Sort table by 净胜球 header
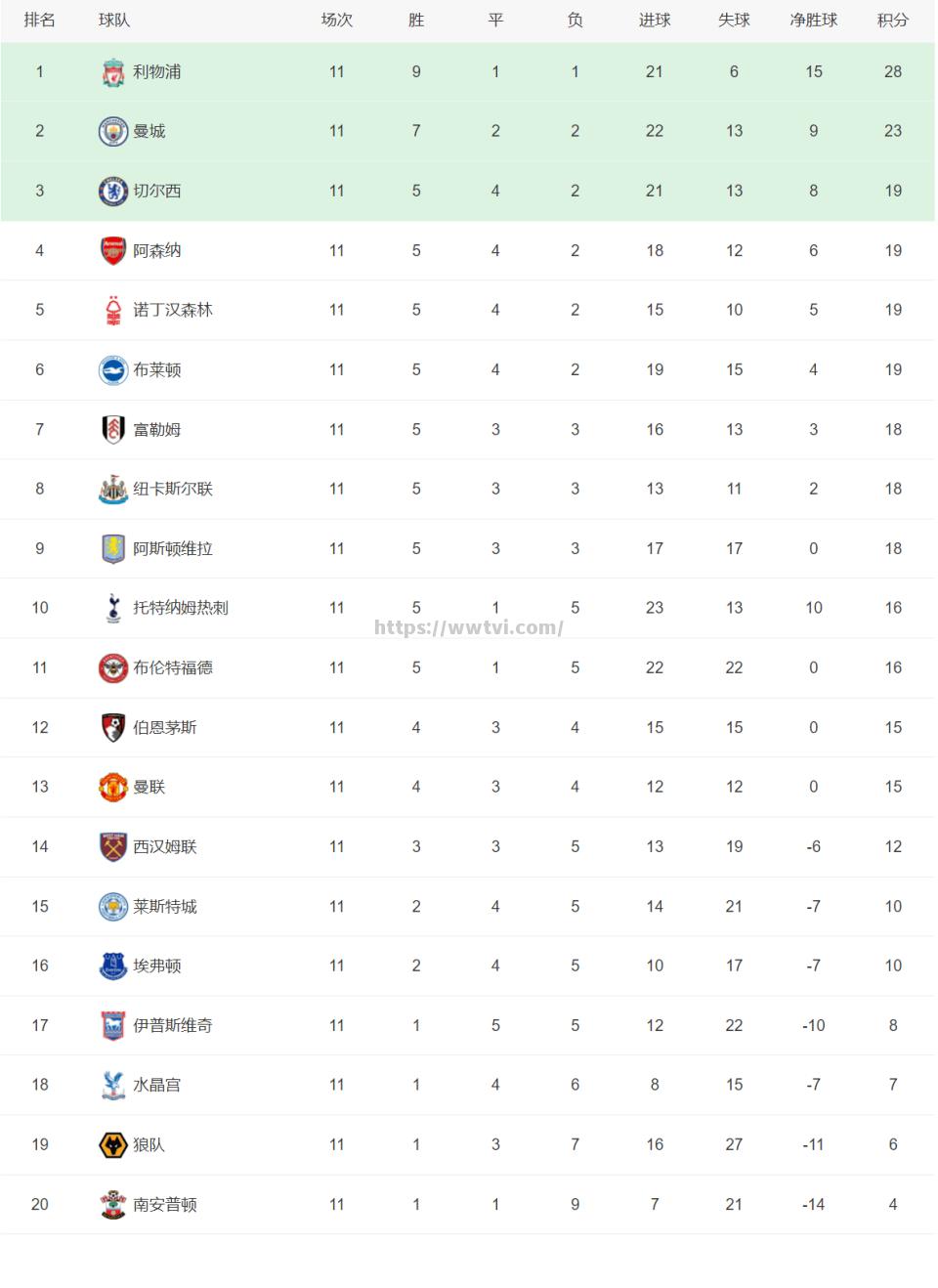Image resolution: width=938 pixels, height=1288 pixels. (813, 21)
